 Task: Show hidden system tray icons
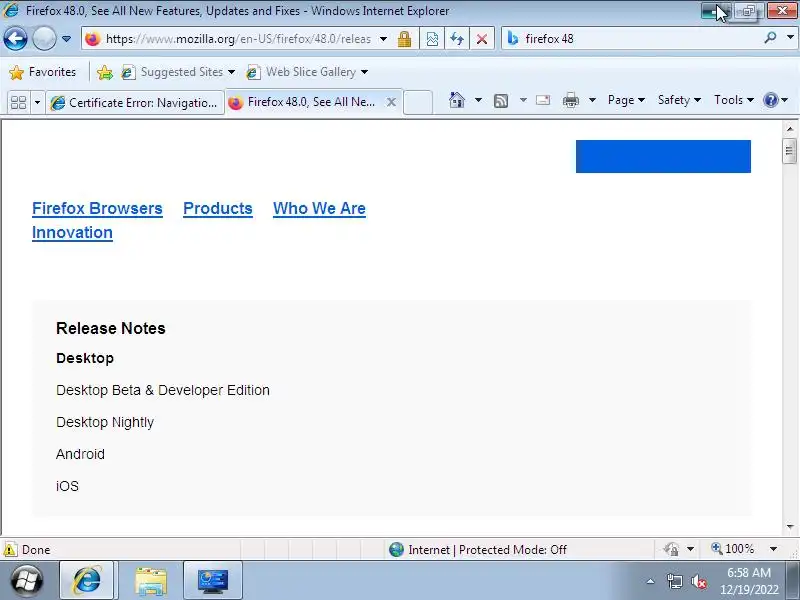coord(650,581)
